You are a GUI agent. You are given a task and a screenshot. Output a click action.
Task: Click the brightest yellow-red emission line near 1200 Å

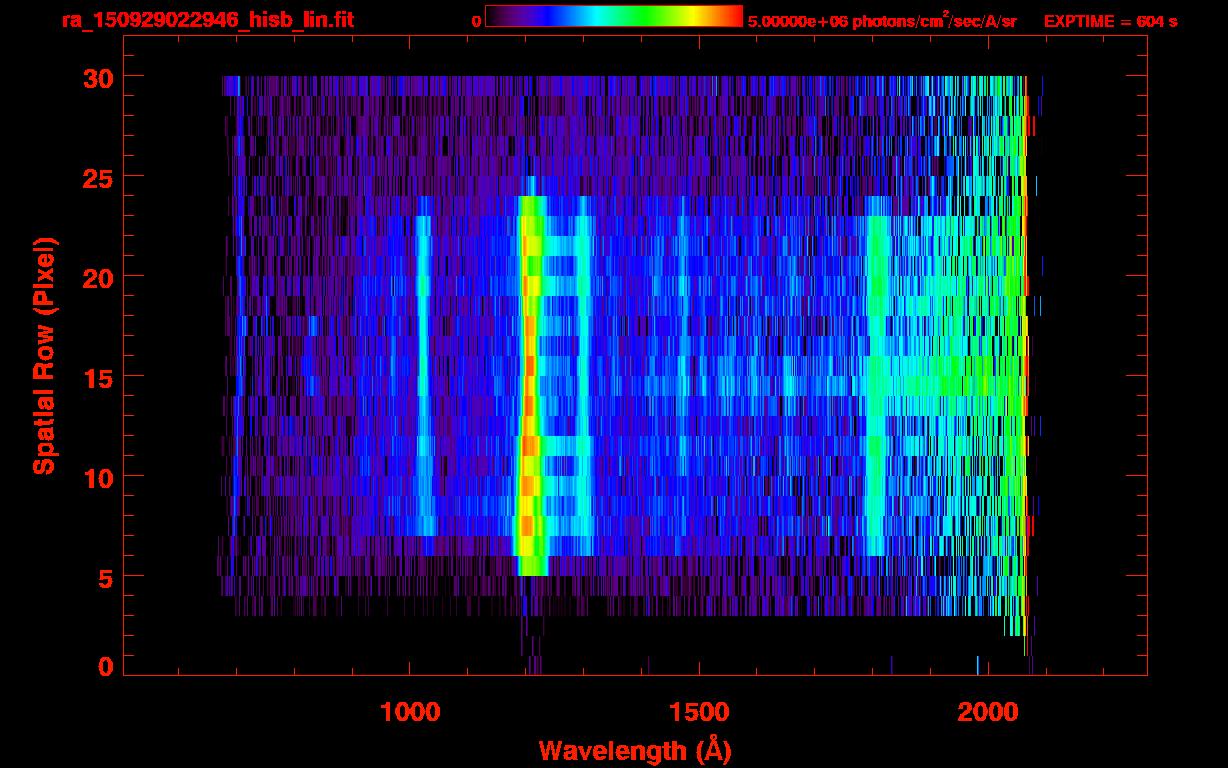529,400
